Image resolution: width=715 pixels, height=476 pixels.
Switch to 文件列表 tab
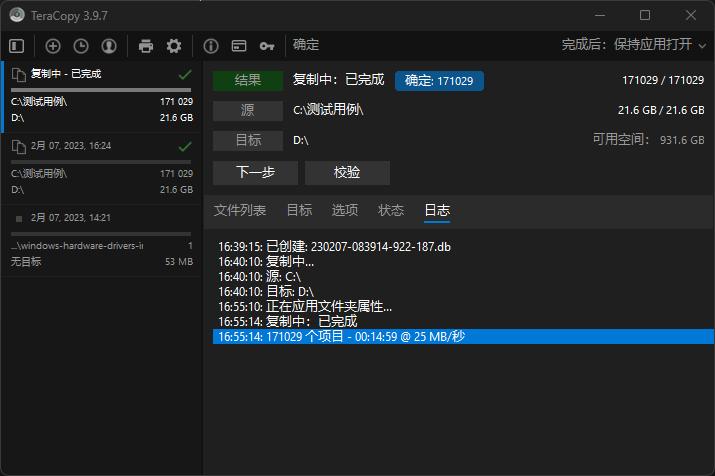[x=240, y=210]
